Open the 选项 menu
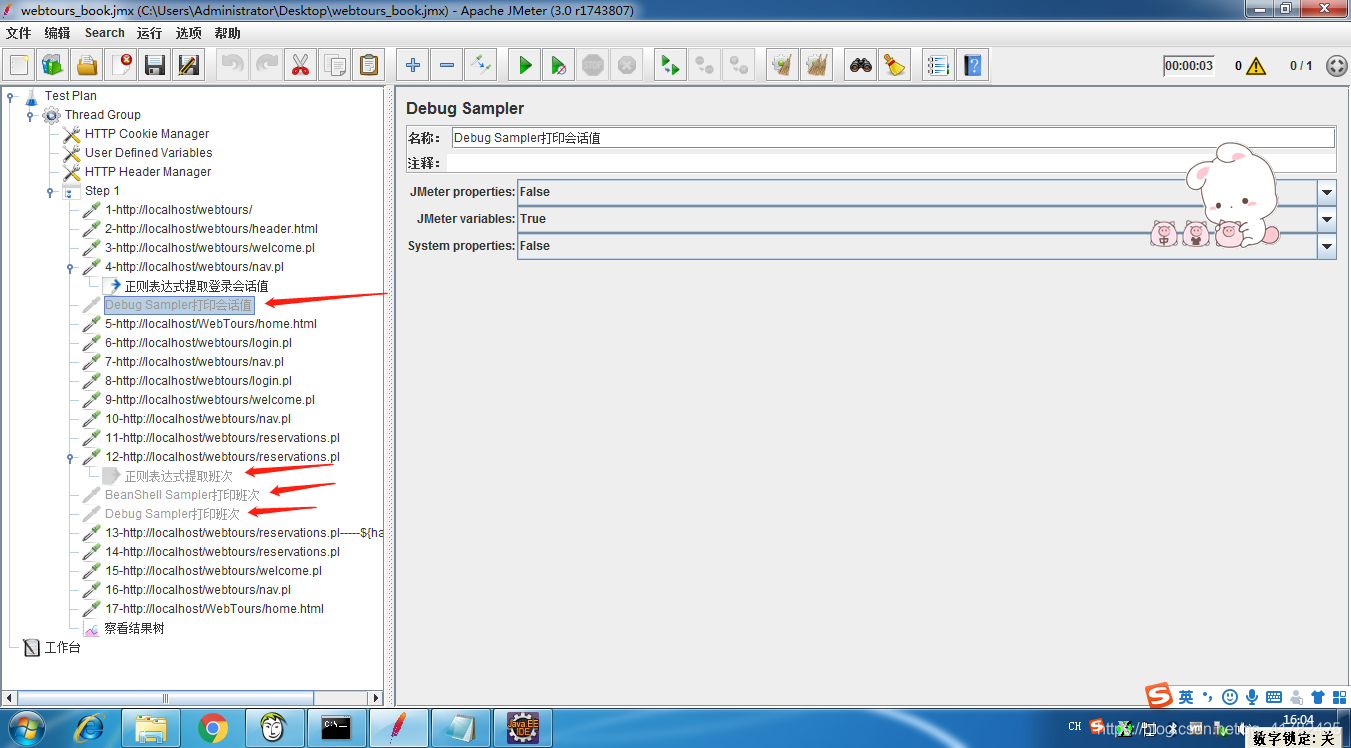 tap(189, 33)
